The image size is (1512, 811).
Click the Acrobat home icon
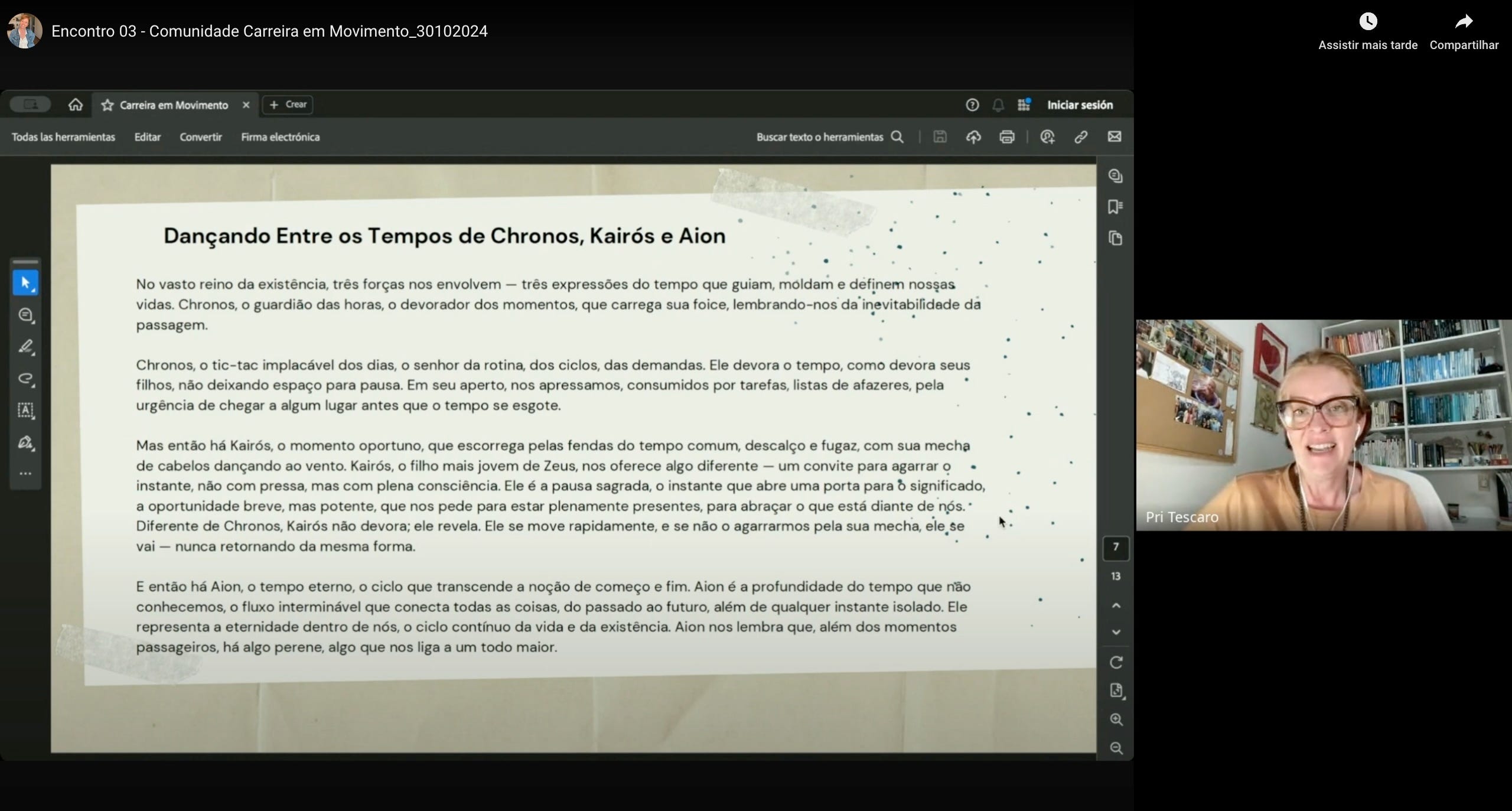pyautogui.click(x=75, y=105)
